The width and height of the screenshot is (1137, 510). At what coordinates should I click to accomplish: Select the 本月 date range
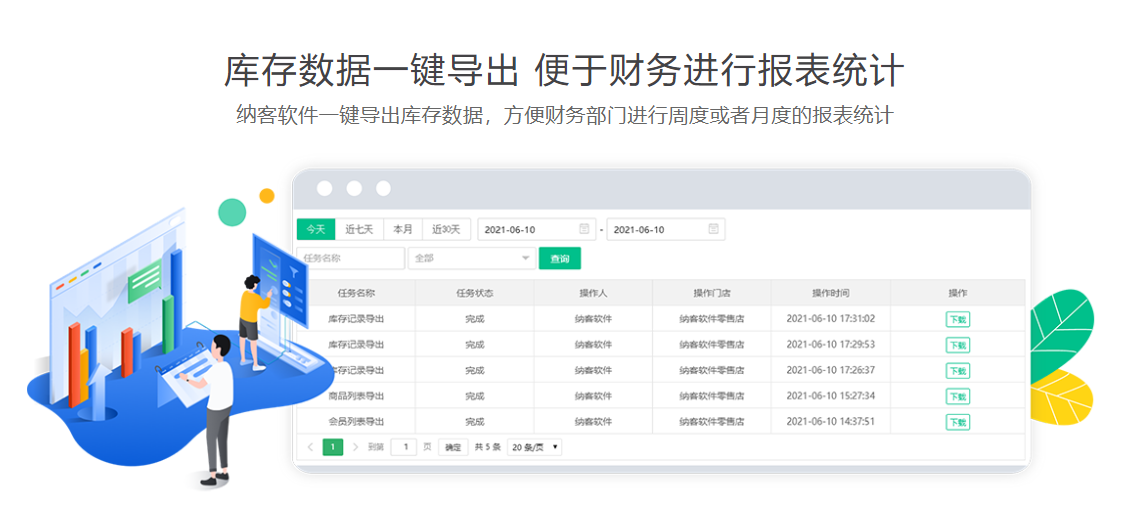pyautogui.click(x=402, y=229)
